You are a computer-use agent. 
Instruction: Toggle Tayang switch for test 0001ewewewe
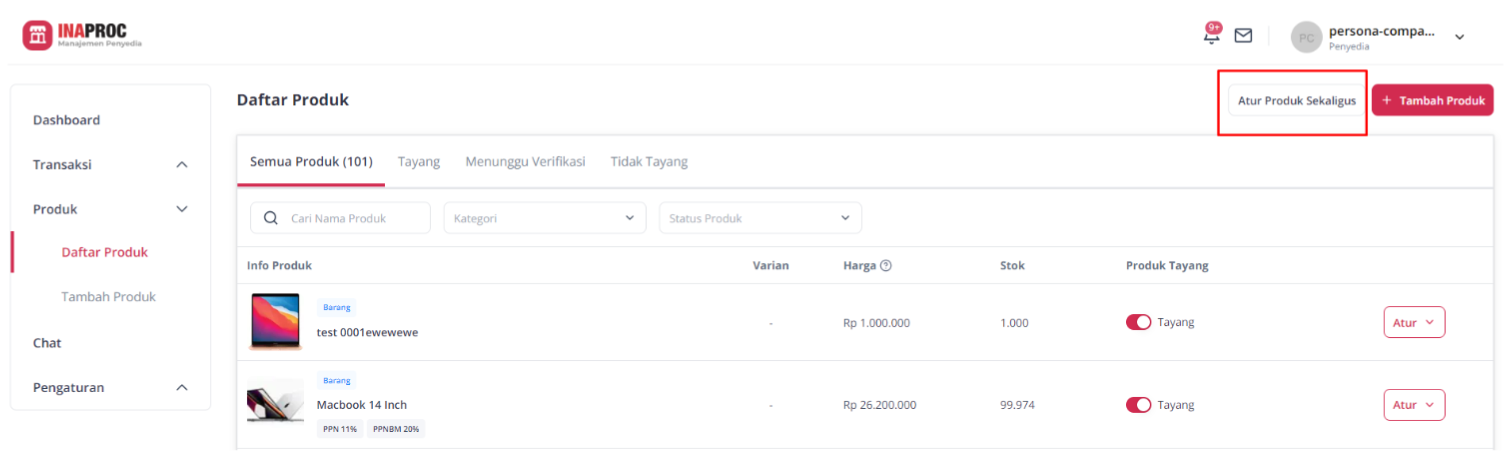1138,322
